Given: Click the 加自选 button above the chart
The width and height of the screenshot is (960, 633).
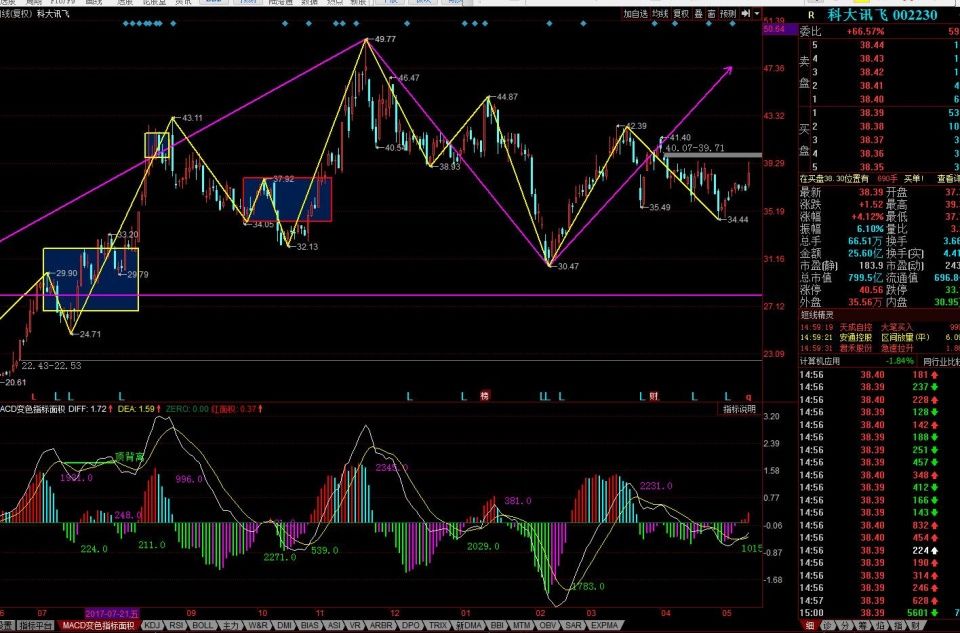Looking at the screenshot, I should 636,14.
